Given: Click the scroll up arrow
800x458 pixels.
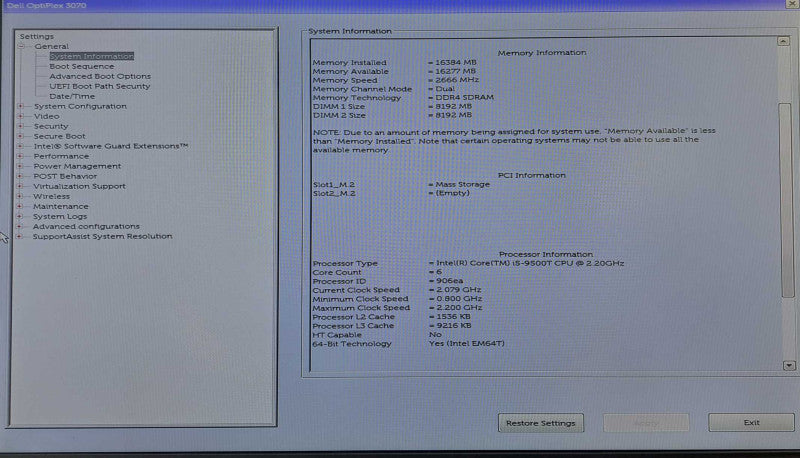Looking at the screenshot, I should tap(784, 41).
